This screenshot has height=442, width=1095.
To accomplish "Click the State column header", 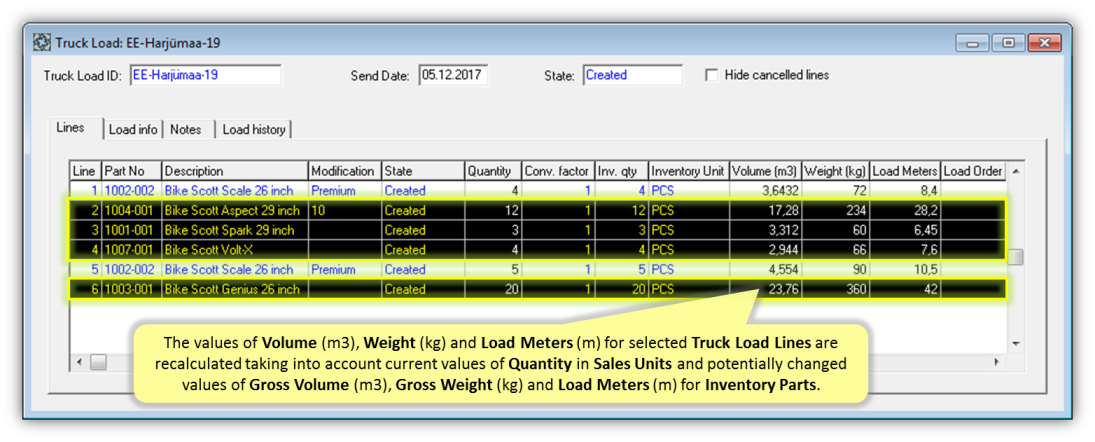I will (x=423, y=171).
